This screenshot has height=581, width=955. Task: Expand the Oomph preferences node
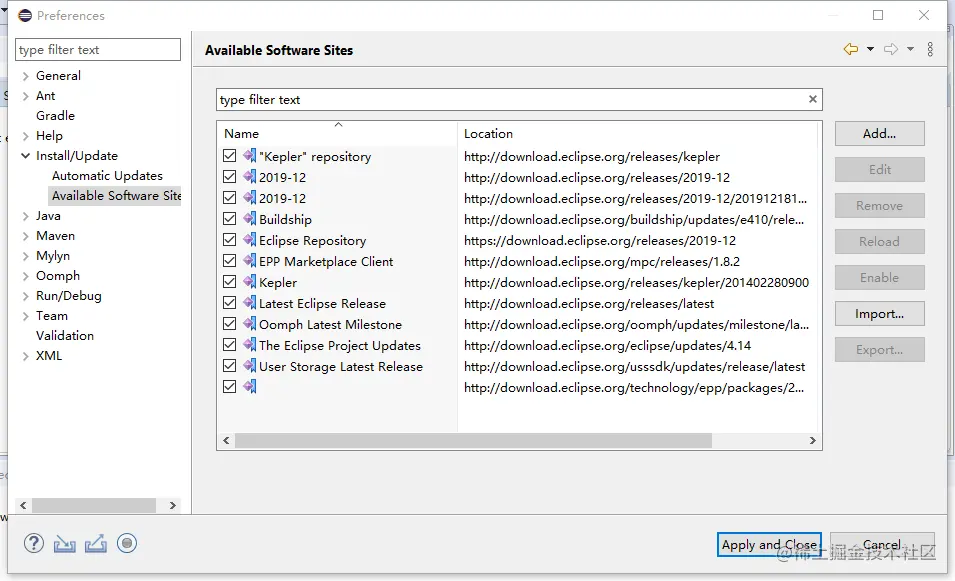[x=26, y=276]
